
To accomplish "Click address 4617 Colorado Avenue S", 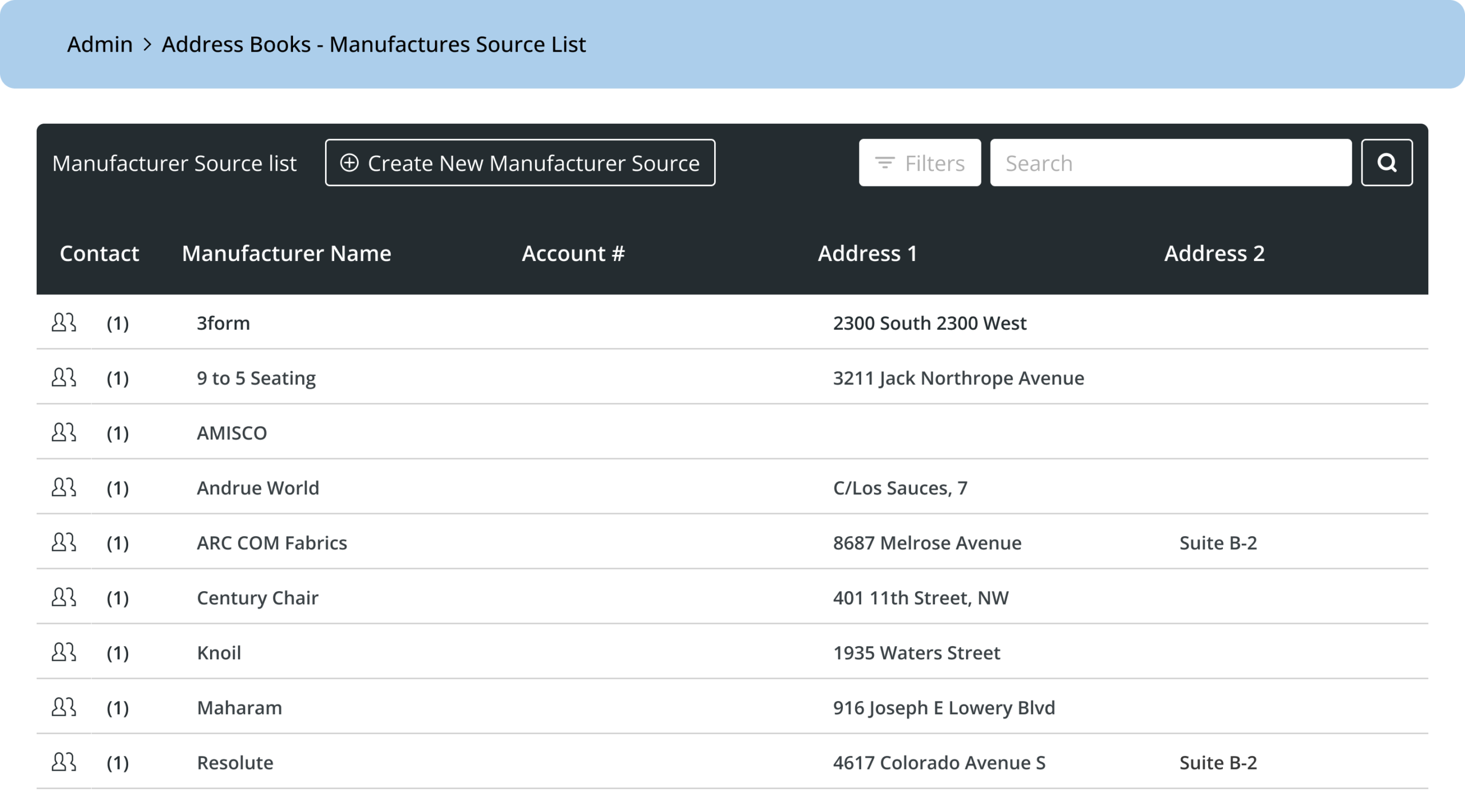I will point(939,763).
